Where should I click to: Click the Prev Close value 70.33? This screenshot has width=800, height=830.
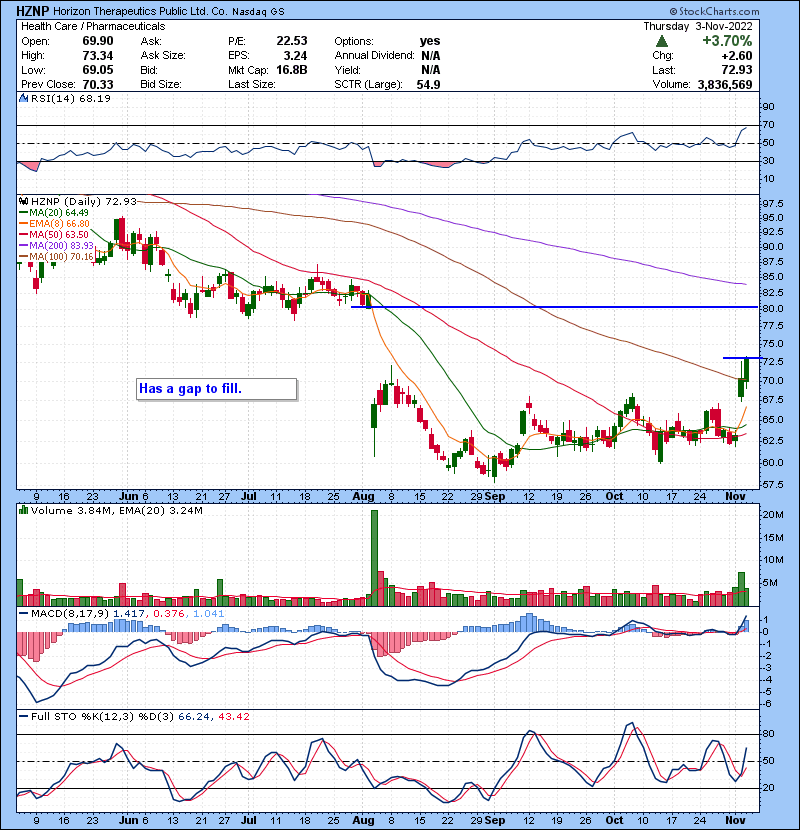98,84
